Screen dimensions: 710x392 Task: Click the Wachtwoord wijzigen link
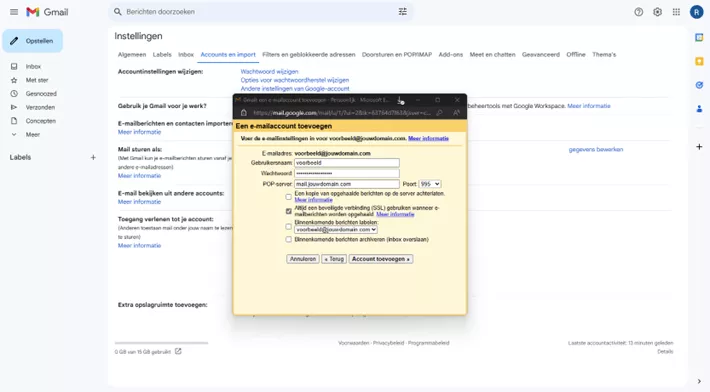(269, 72)
